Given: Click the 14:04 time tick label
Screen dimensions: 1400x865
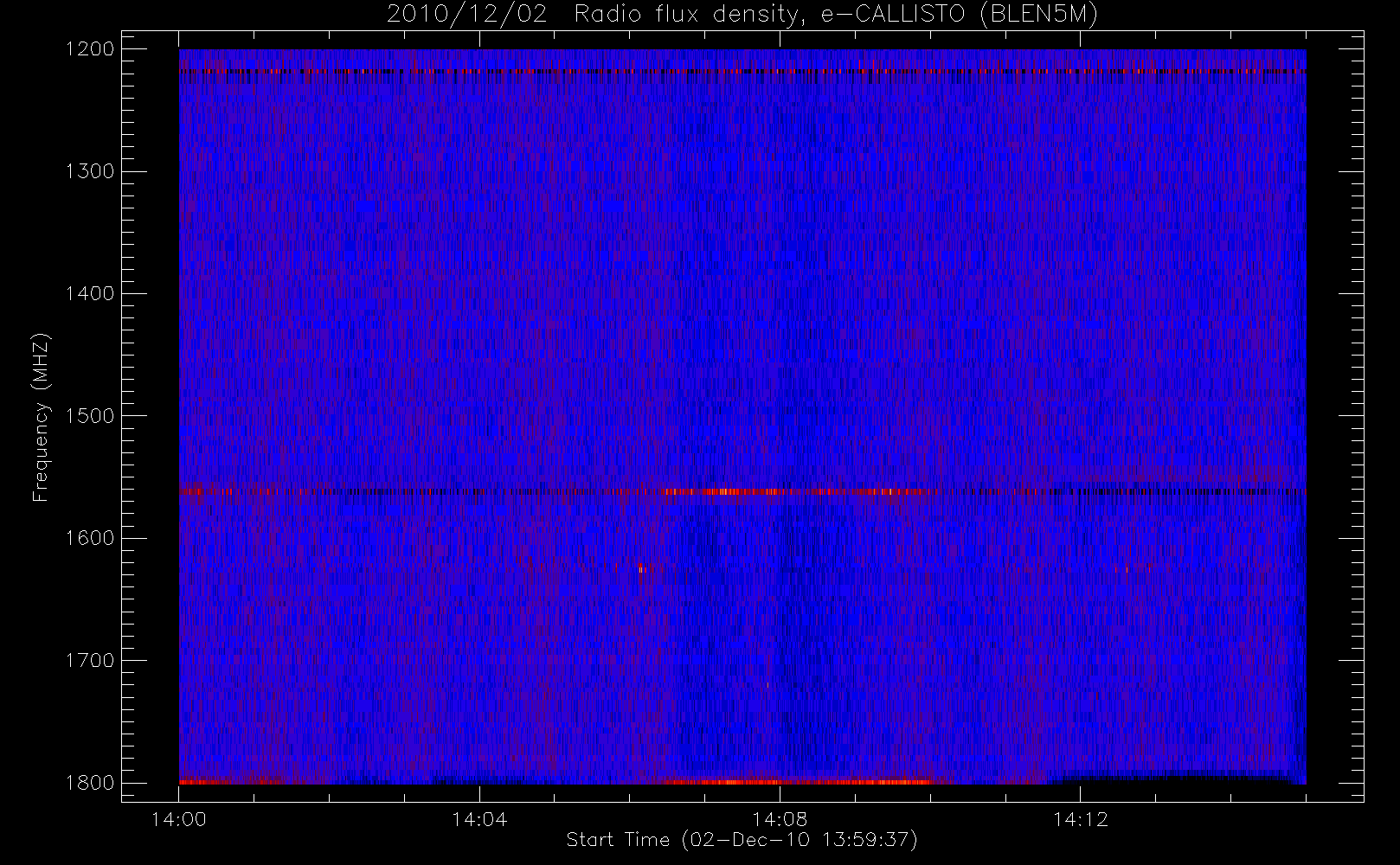Looking at the screenshot, I should 479,819.
